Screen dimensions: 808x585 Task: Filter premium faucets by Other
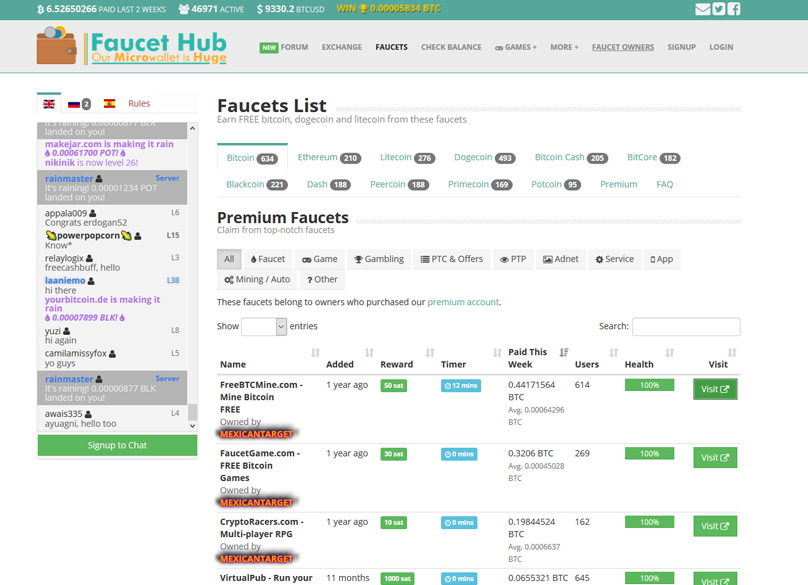(322, 279)
